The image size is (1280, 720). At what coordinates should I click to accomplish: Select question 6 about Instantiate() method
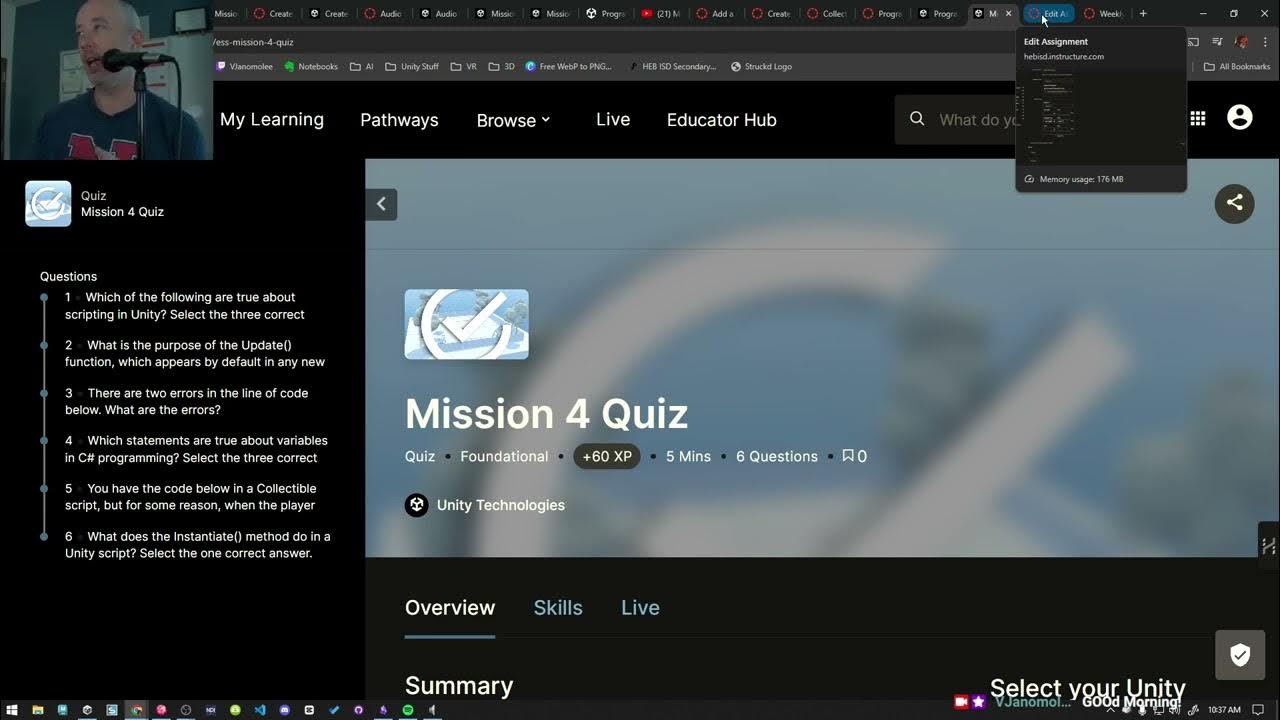click(198, 545)
